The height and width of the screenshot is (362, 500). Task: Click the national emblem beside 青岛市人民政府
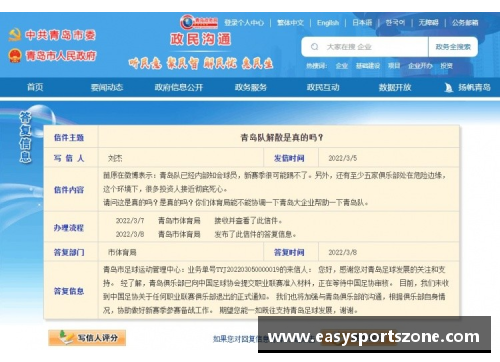15,55
